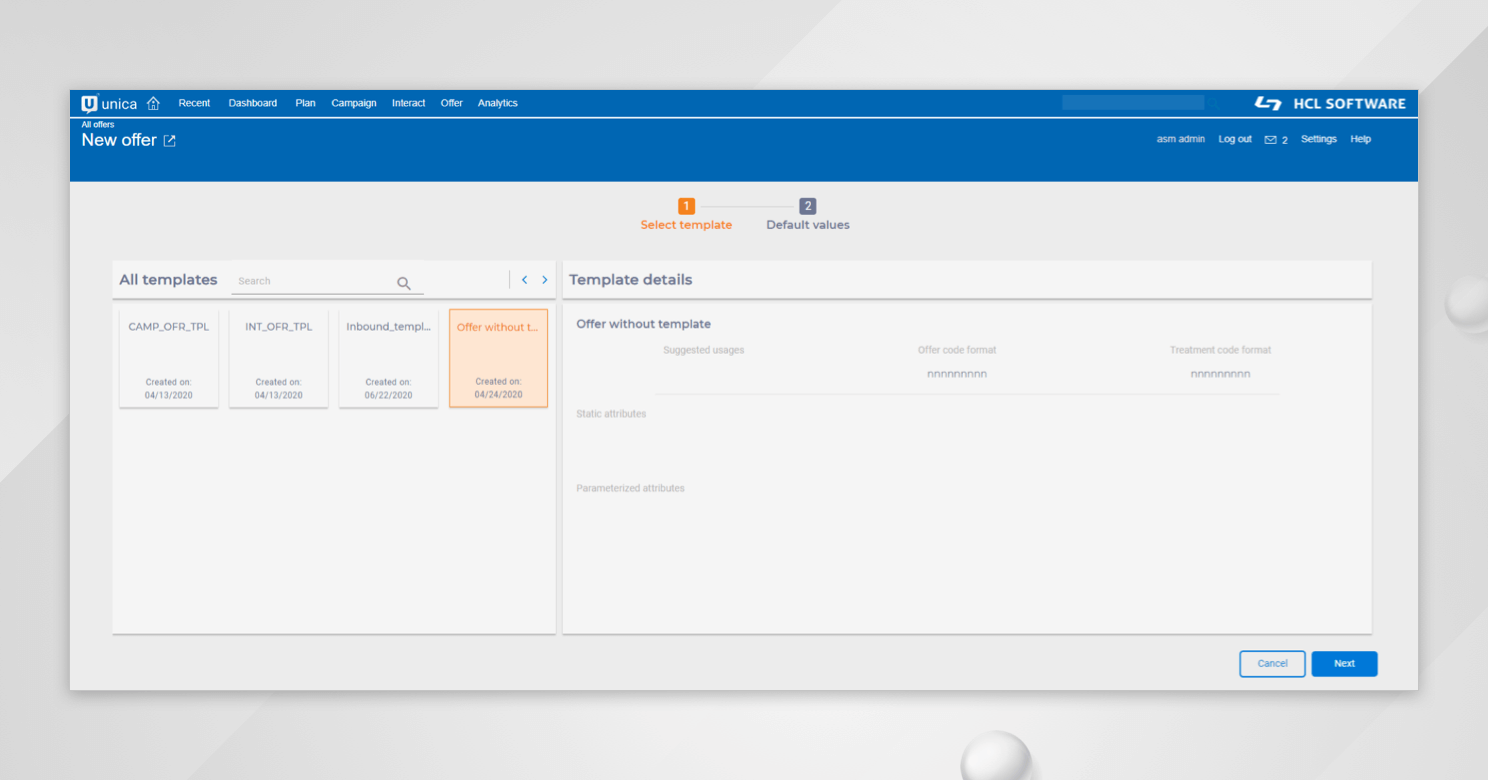Screen dimensions: 1488x780
Task: Select the CAMP_OFR_TPL template card
Action: tap(168, 358)
